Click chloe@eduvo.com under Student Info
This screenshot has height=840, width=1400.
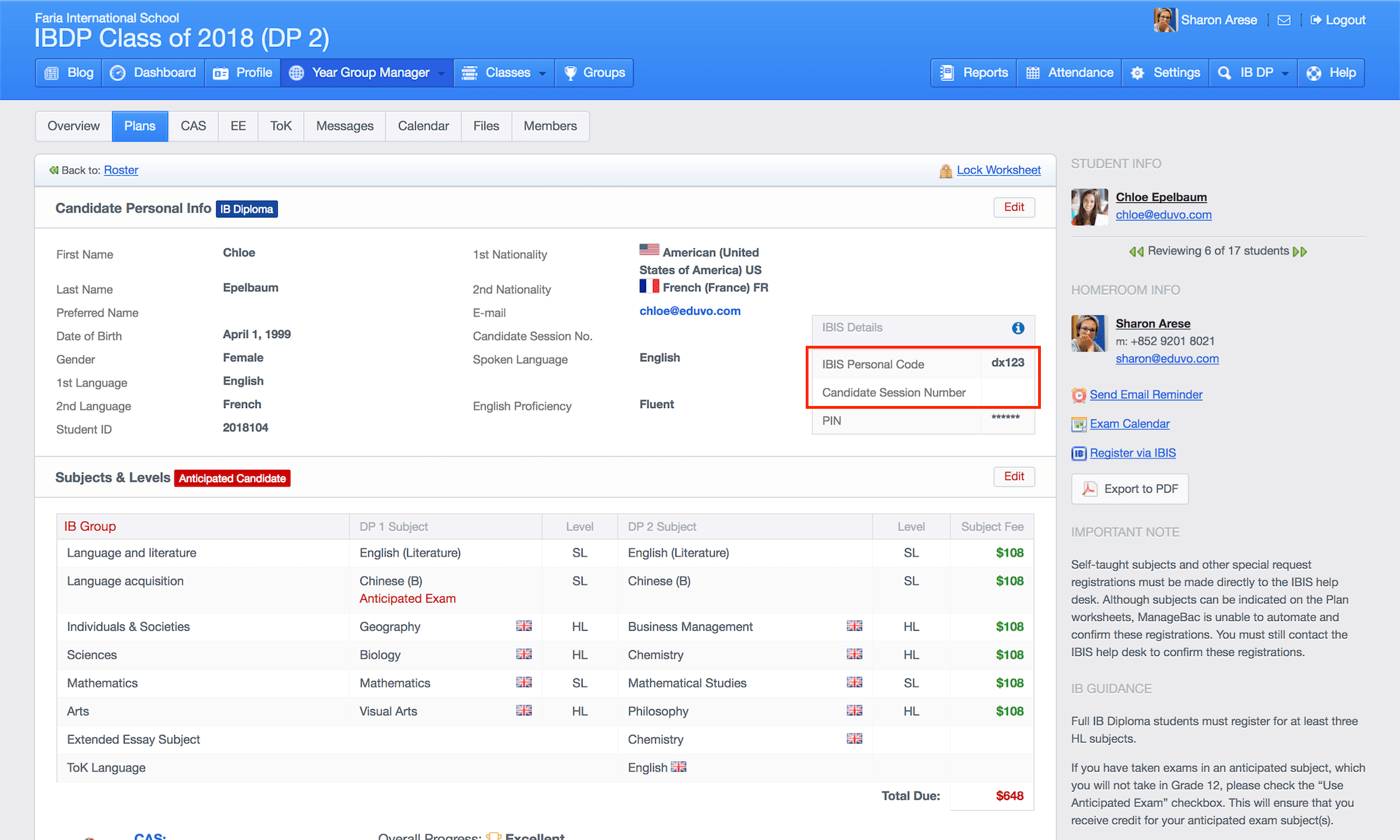click(1163, 215)
